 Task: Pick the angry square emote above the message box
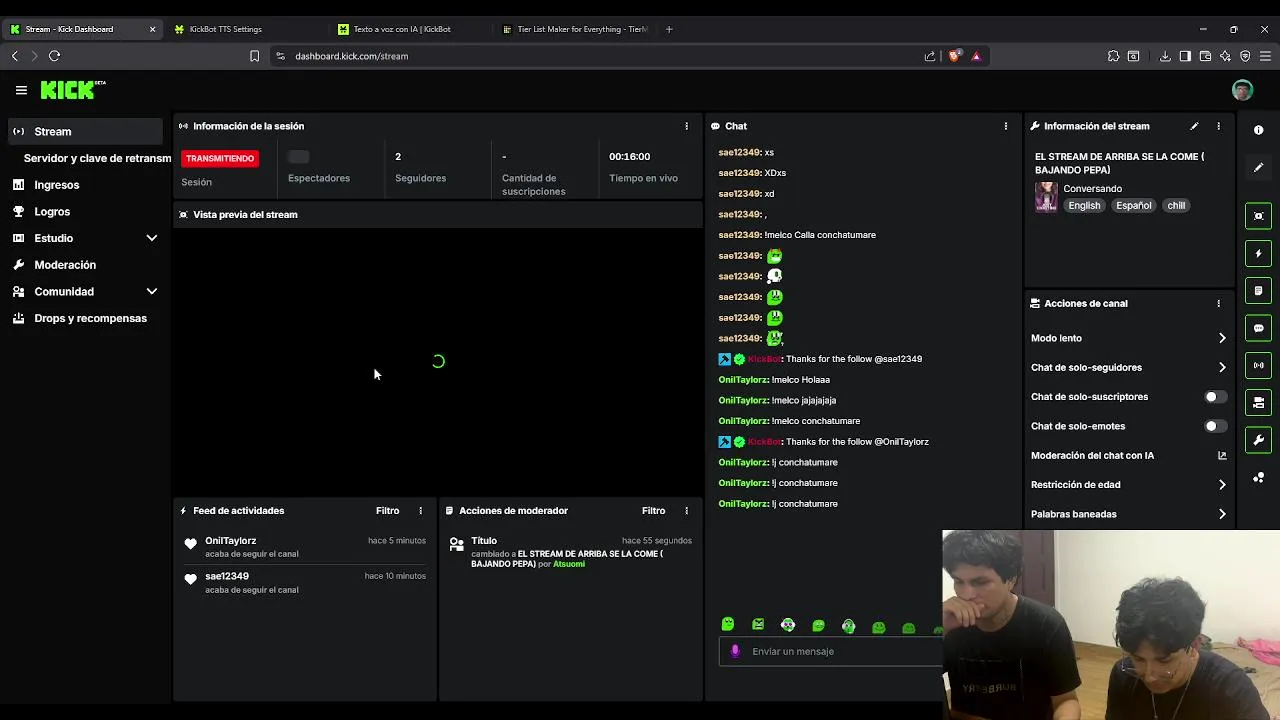click(x=758, y=625)
